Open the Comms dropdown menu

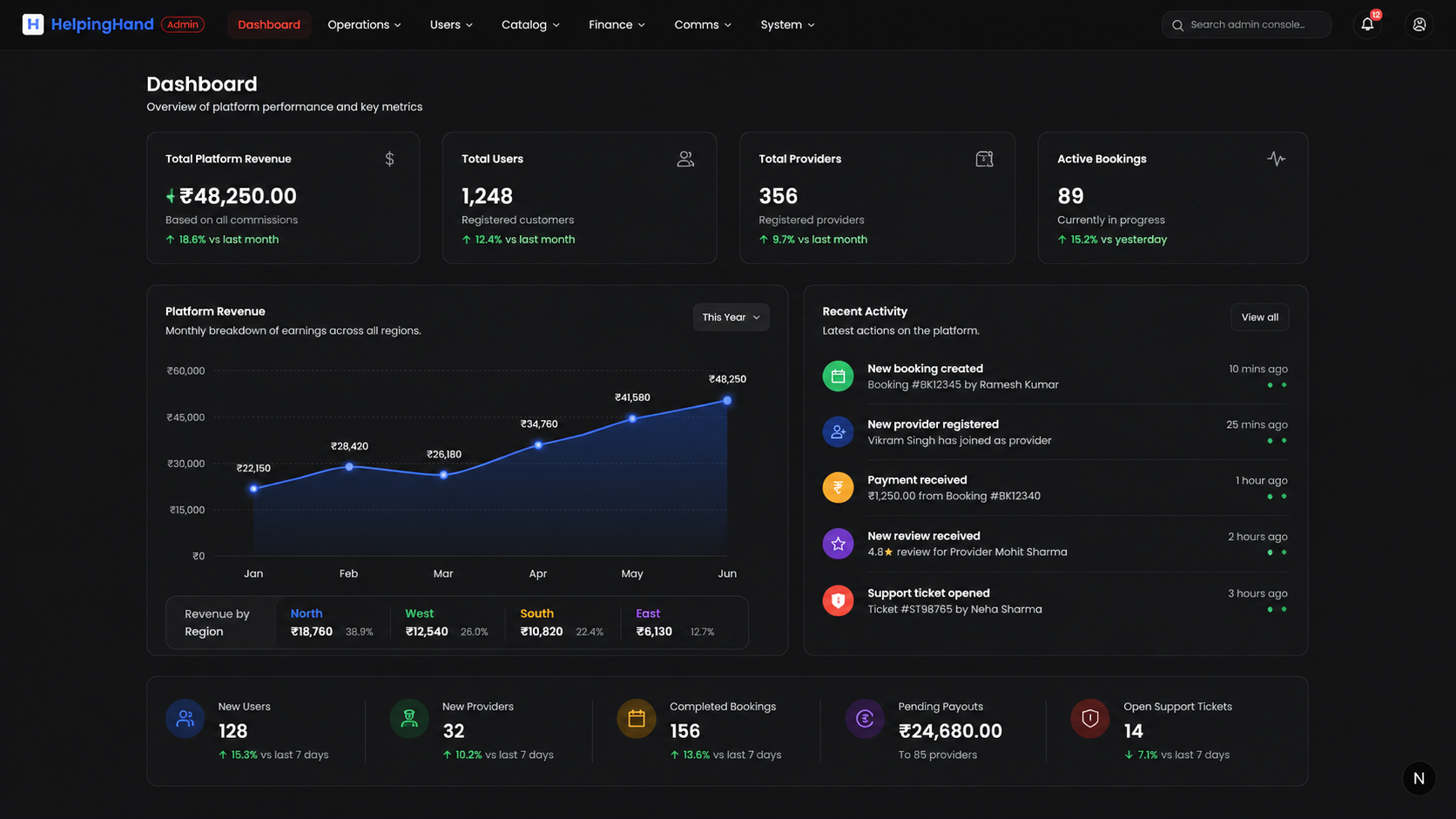(x=703, y=24)
